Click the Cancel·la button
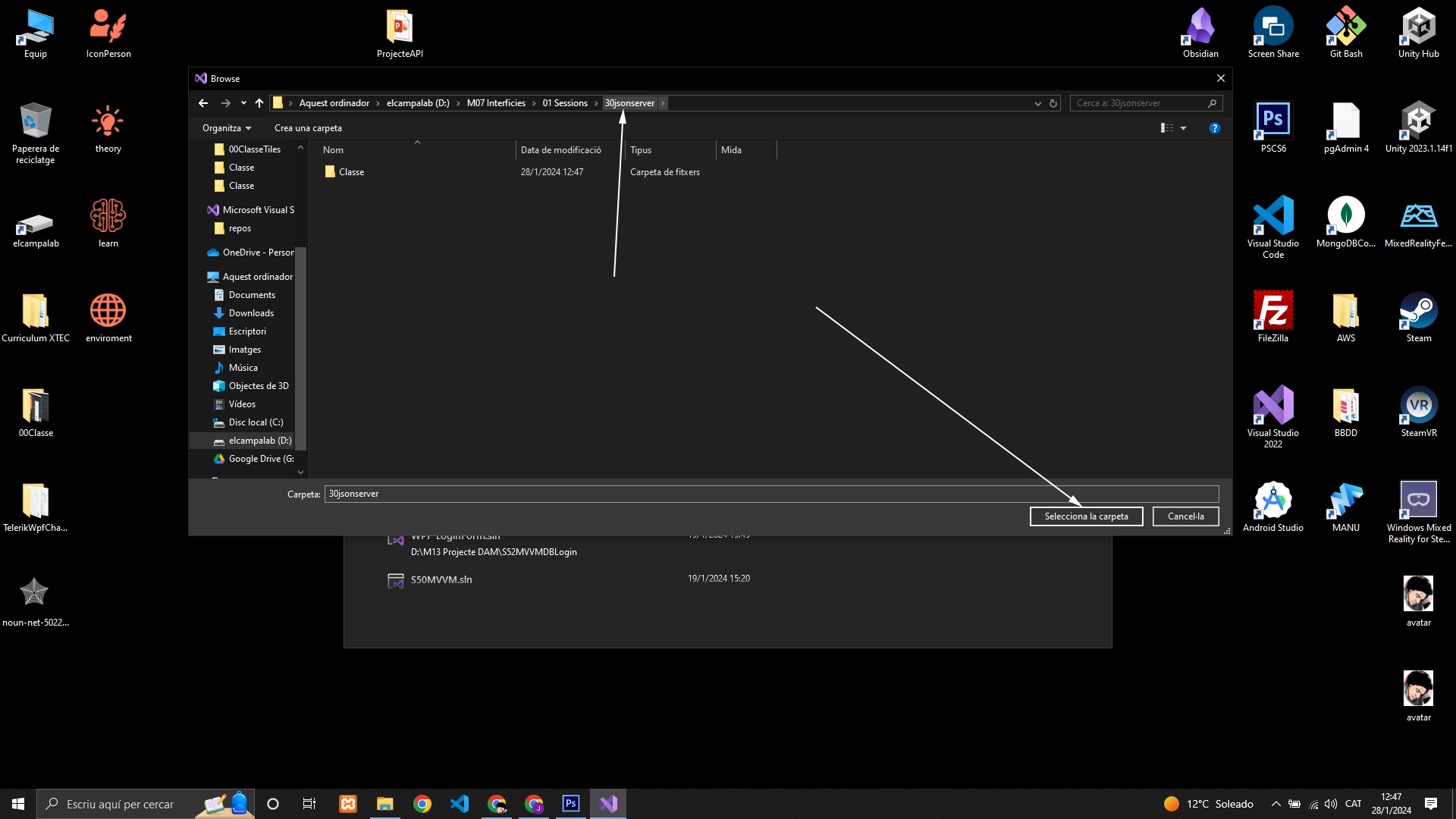1456x819 pixels. click(x=1185, y=516)
